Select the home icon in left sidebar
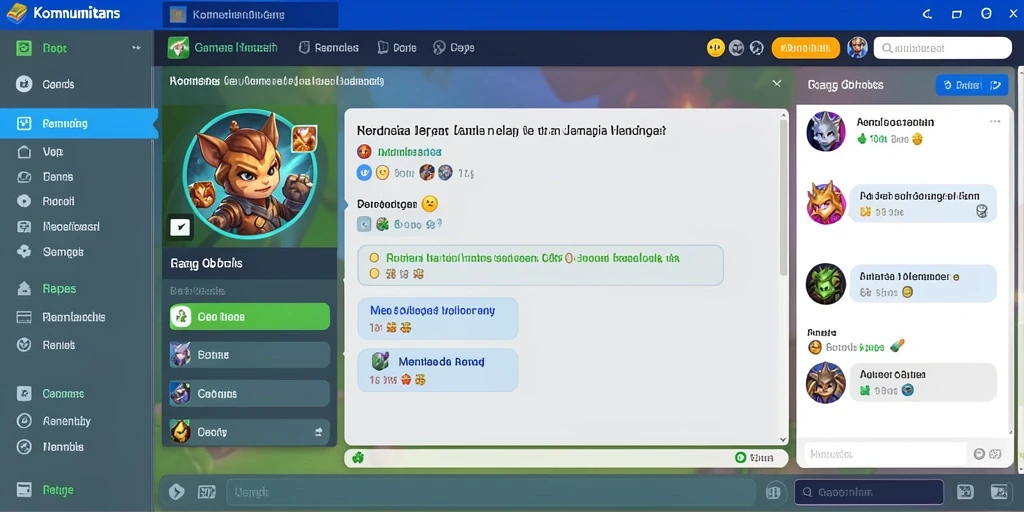The image size is (1024, 512). tap(24, 152)
